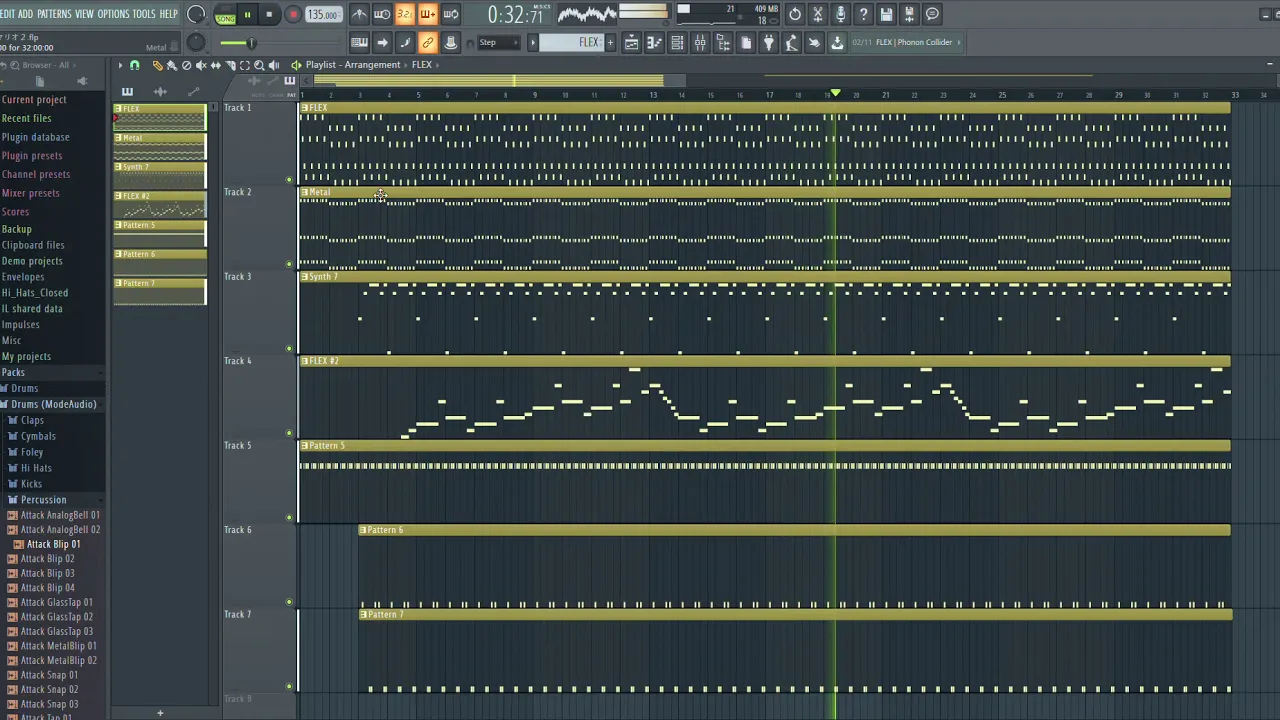Click the tempo tapper icon
This screenshot has height=720, width=1280.
pyautogui.click(x=791, y=42)
